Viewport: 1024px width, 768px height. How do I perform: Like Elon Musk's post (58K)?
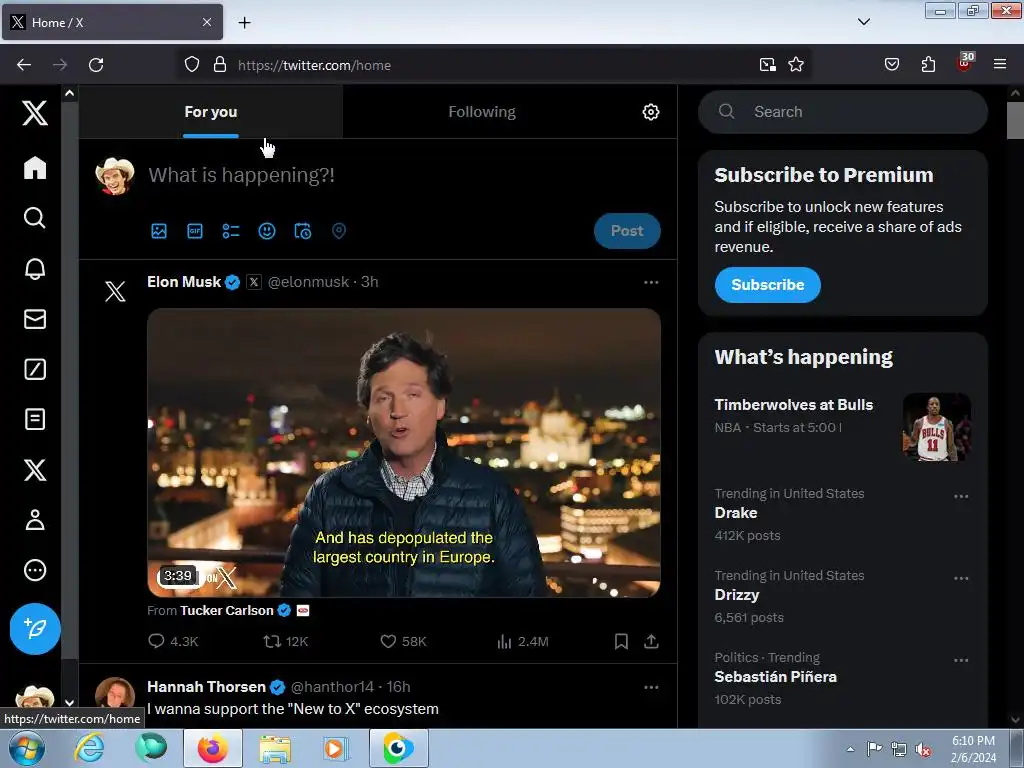[403, 641]
